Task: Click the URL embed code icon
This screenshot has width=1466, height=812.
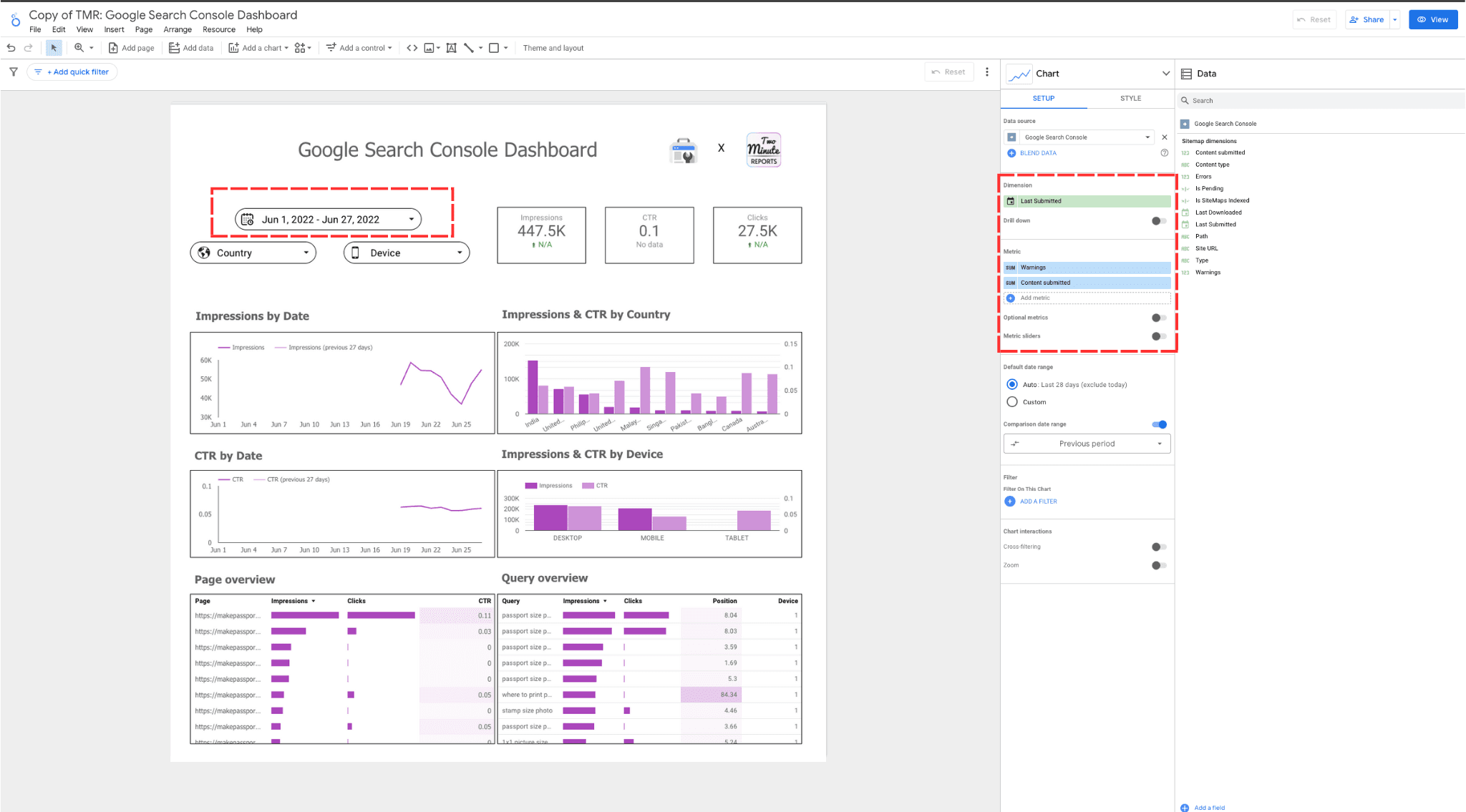Action: pos(412,48)
